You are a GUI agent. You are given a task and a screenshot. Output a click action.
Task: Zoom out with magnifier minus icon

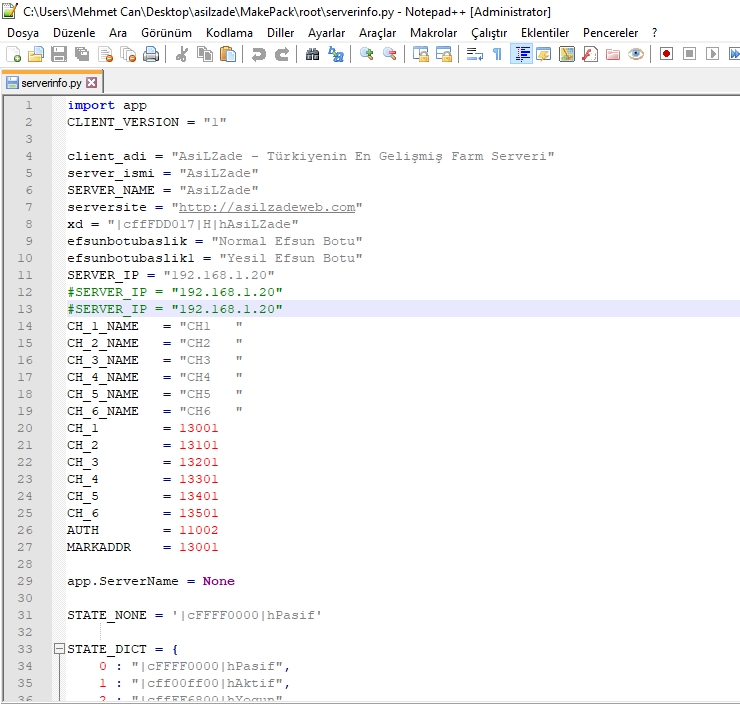click(x=389, y=54)
